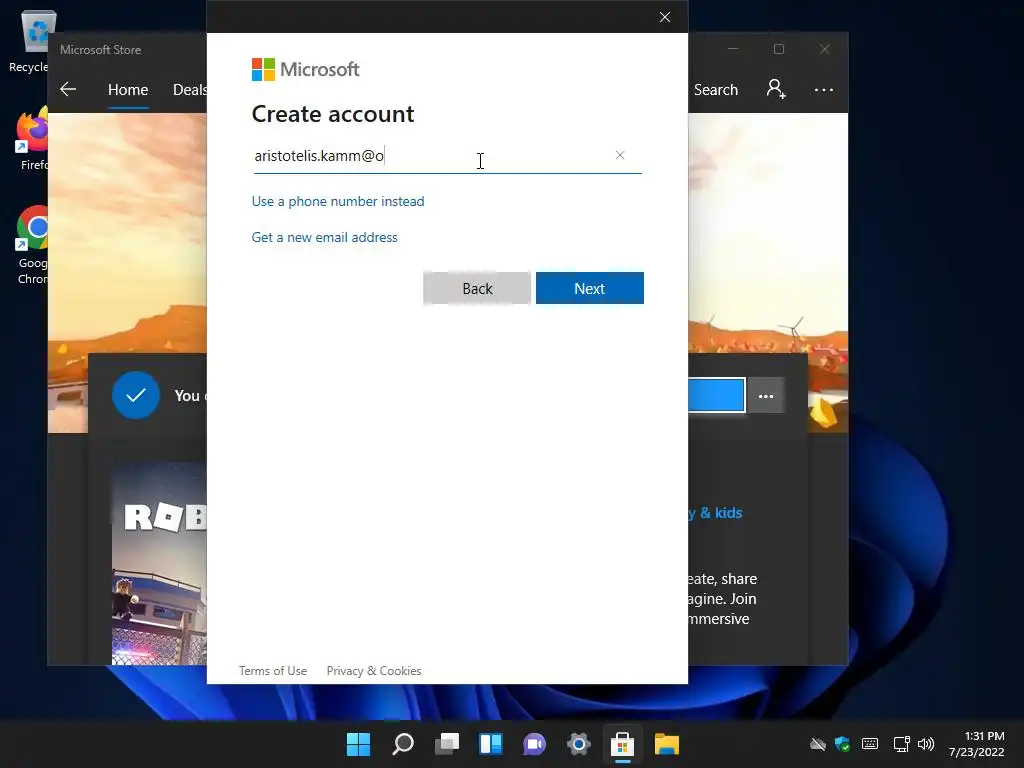Launch the Chat app on the taskbar

(x=534, y=744)
